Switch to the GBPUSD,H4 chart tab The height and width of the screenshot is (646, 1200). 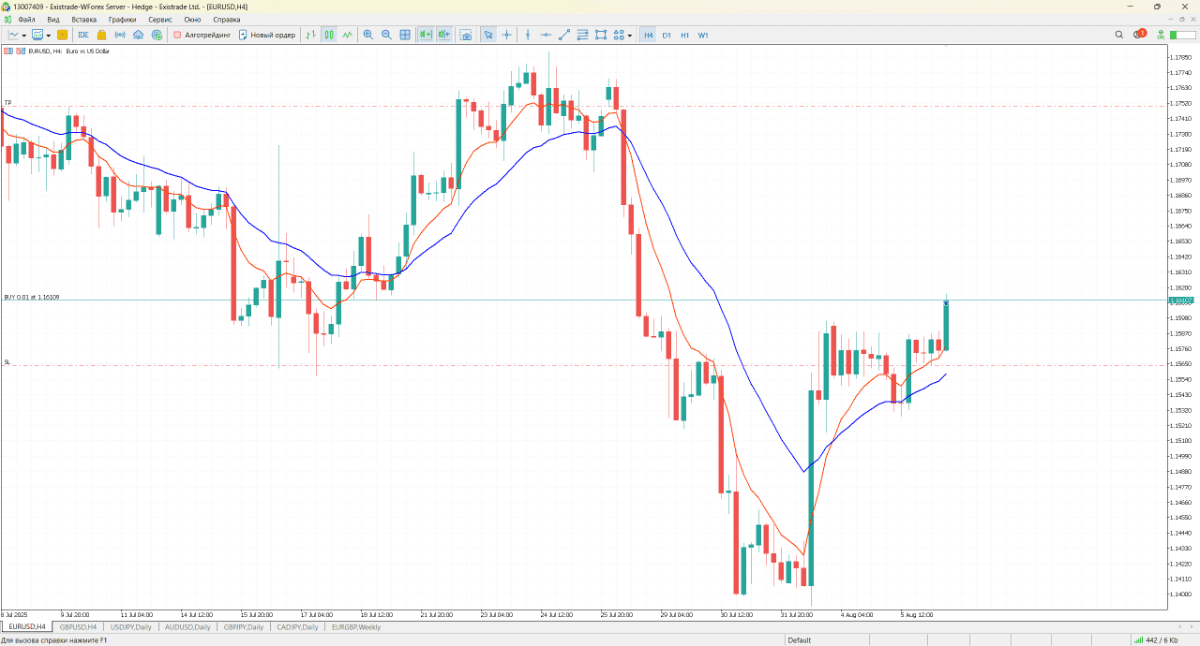pos(78,627)
